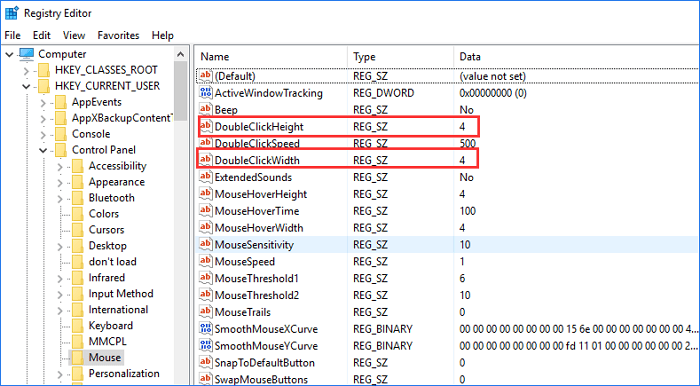Click the SmoothMouseXCurve binary icon
The image size is (700, 386).
click(205, 329)
